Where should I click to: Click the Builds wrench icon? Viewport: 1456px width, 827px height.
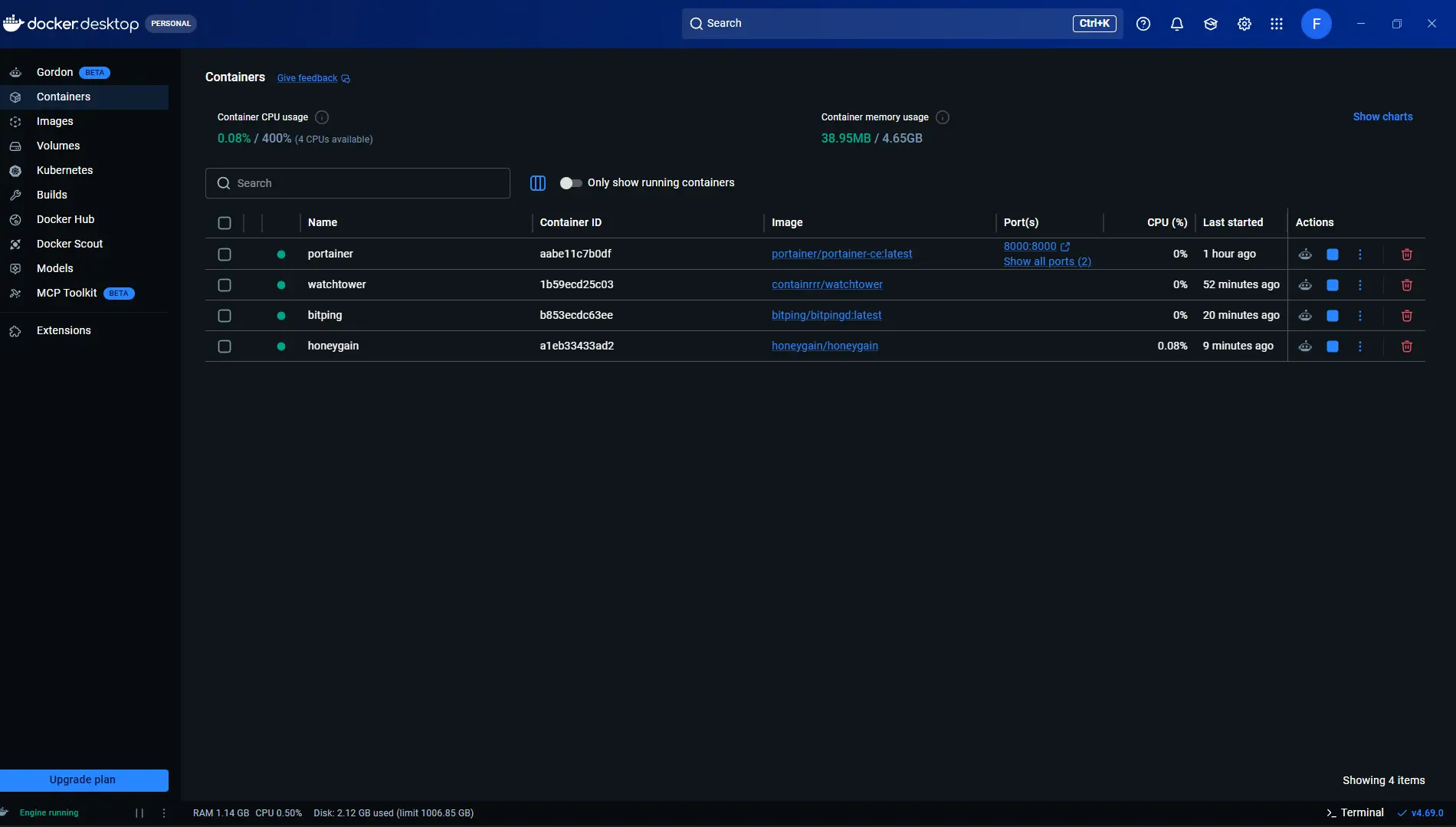(x=15, y=195)
